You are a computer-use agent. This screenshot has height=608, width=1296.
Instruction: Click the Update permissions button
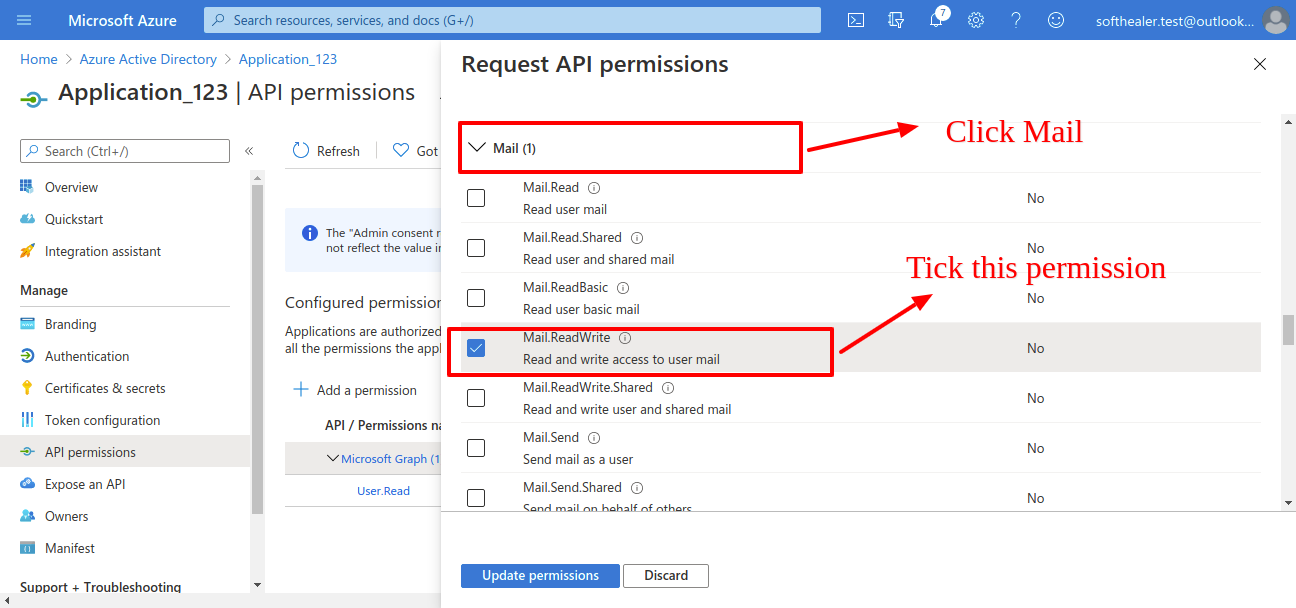point(540,576)
